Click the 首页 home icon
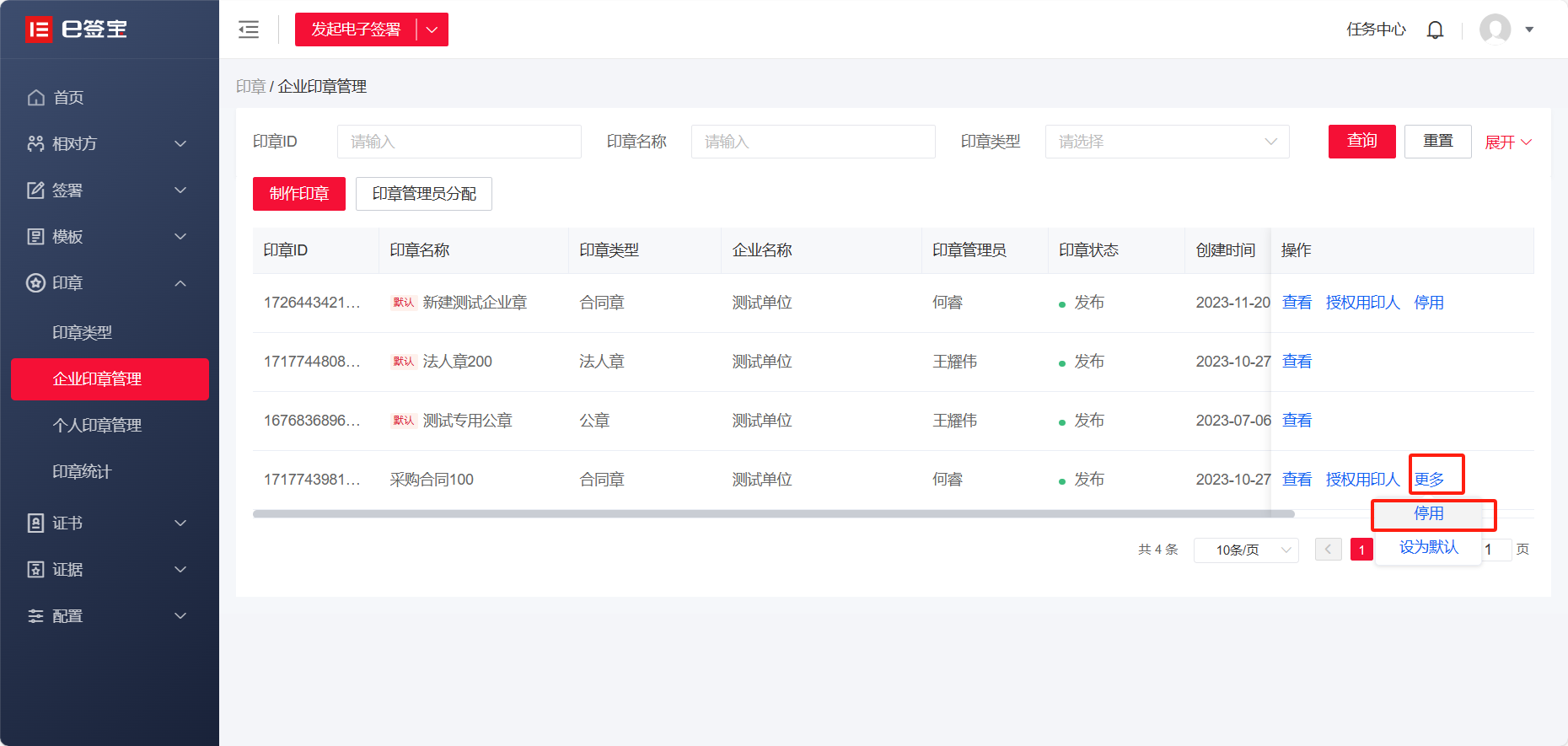The height and width of the screenshot is (746, 1568). coord(35,98)
